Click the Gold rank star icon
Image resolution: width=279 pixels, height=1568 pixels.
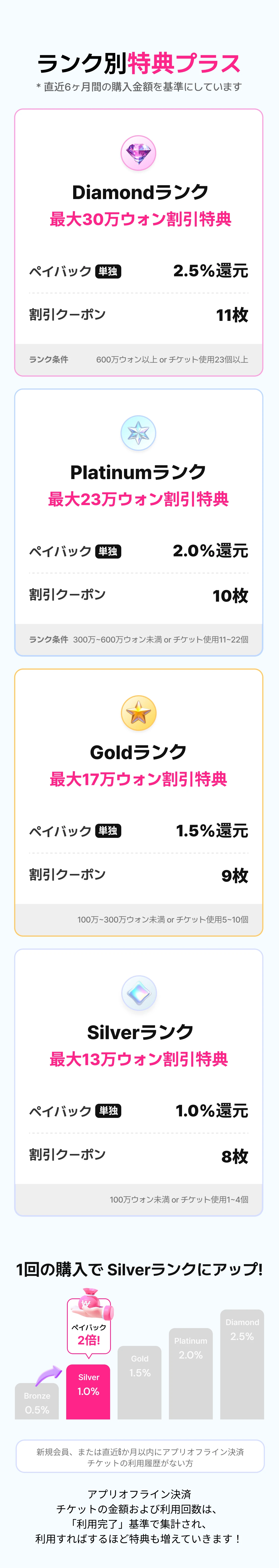click(x=138, y=713)
